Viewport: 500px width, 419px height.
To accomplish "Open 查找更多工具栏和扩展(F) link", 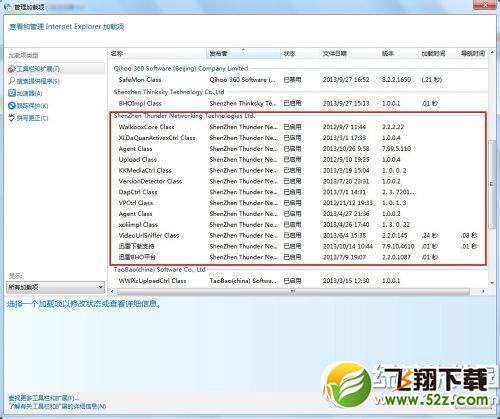I will point(44,398).
